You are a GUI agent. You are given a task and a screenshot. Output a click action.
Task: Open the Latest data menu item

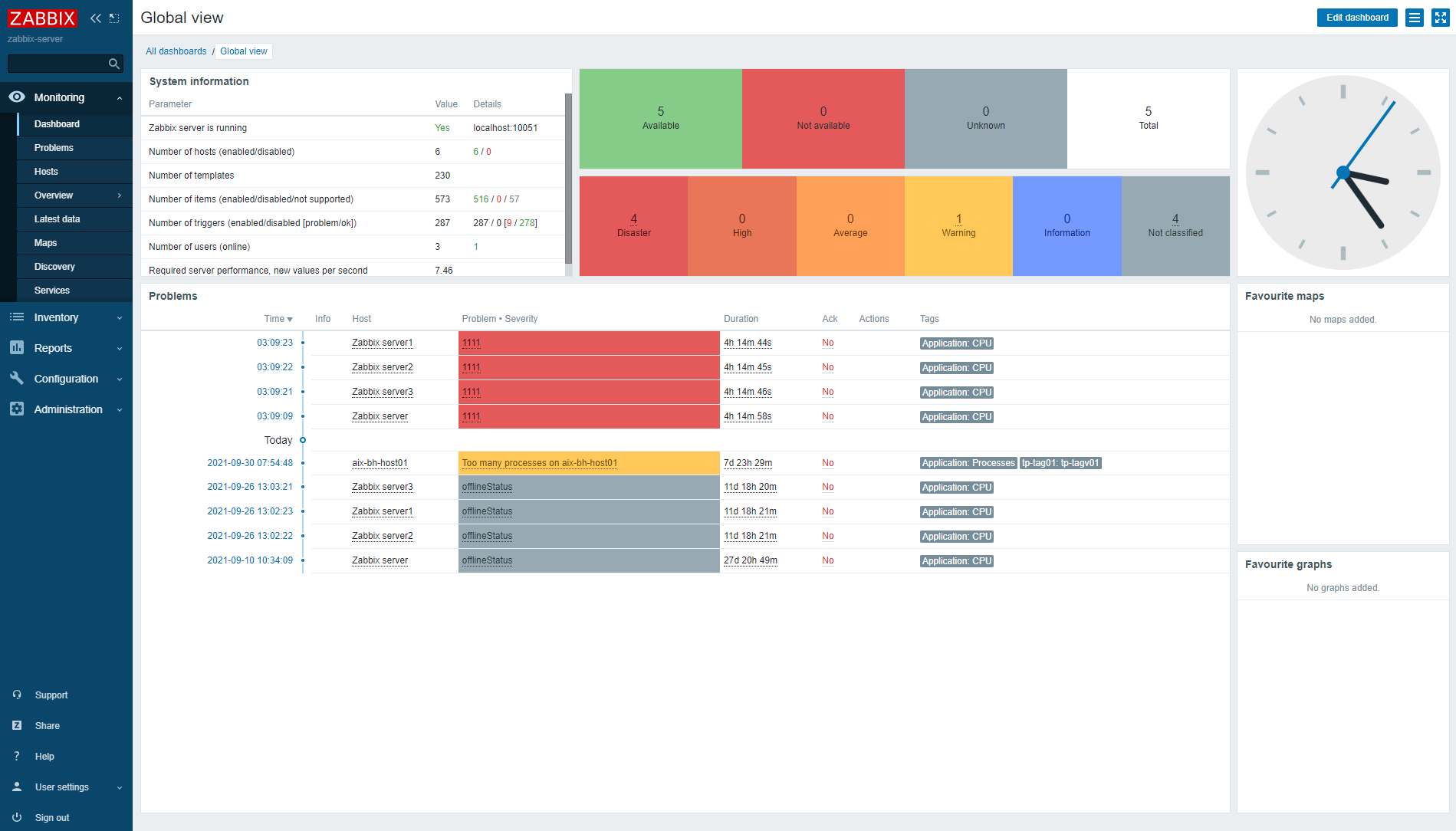[74, 219]
